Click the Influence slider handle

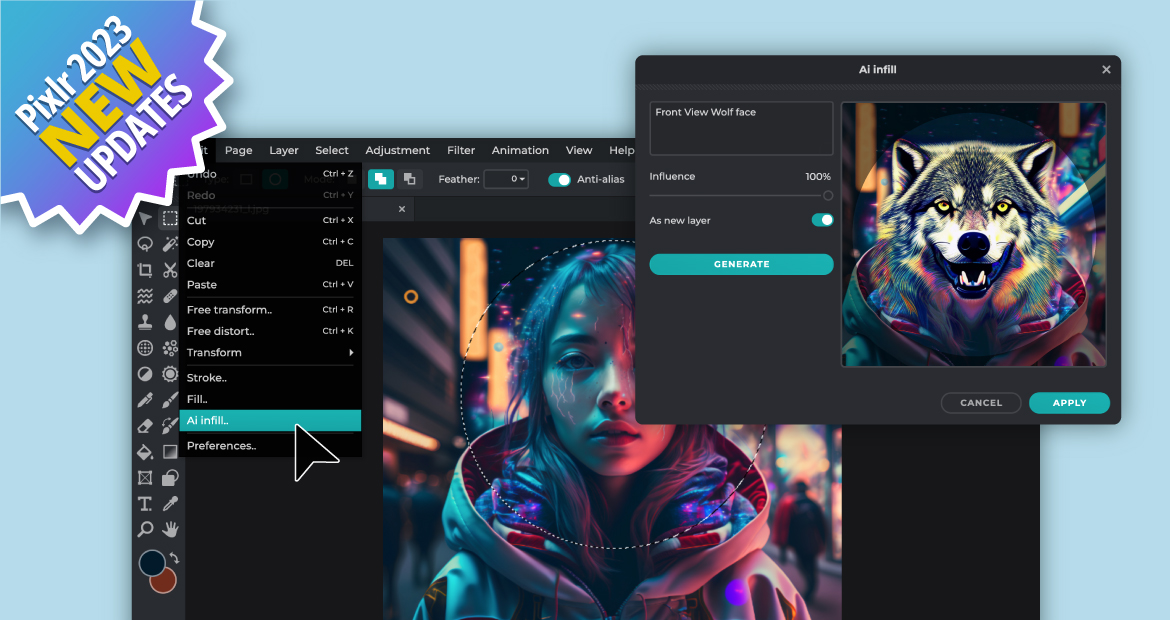[x=828, y=196]
